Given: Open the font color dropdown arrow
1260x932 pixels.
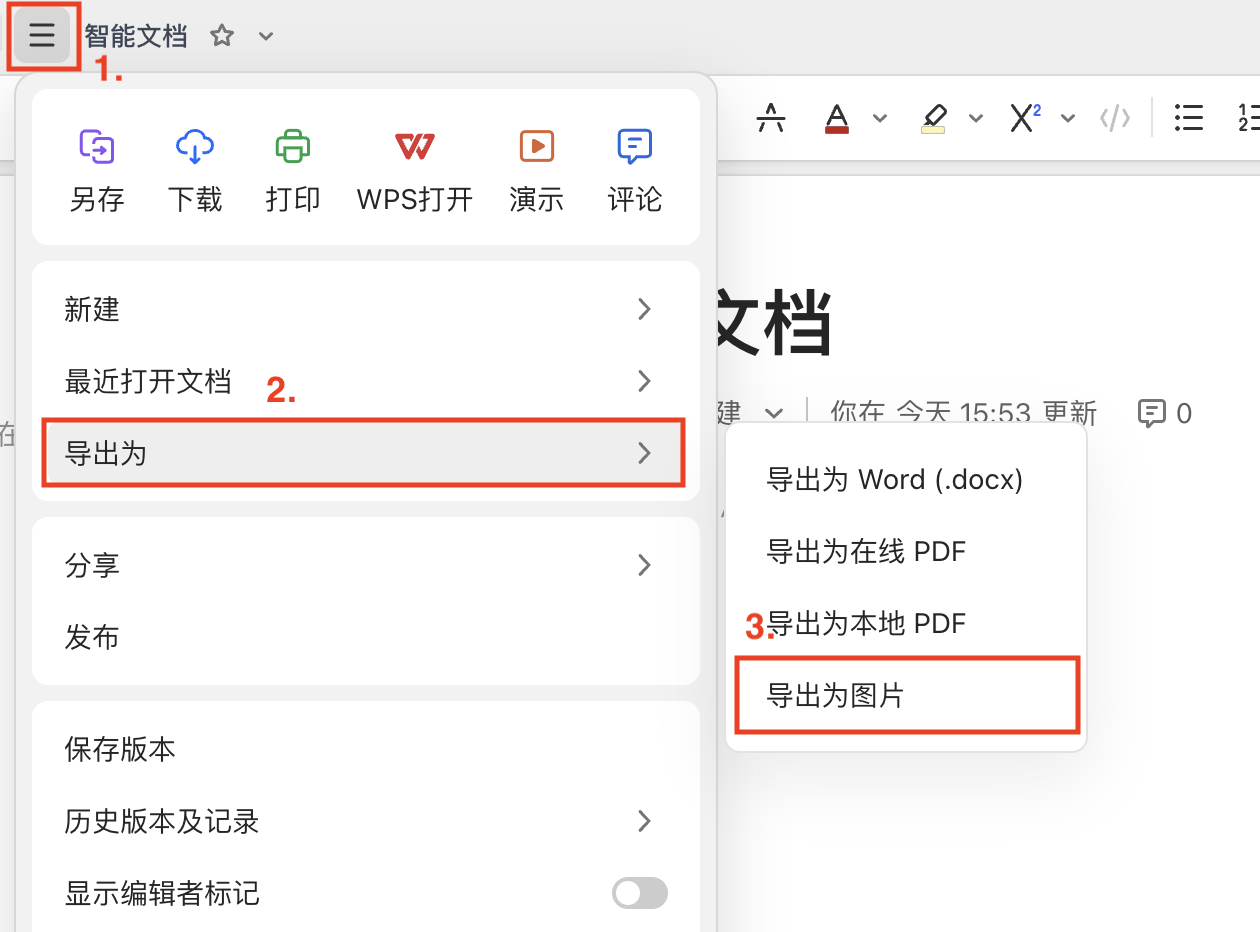Looking at the screenshot, I should 880,118.
